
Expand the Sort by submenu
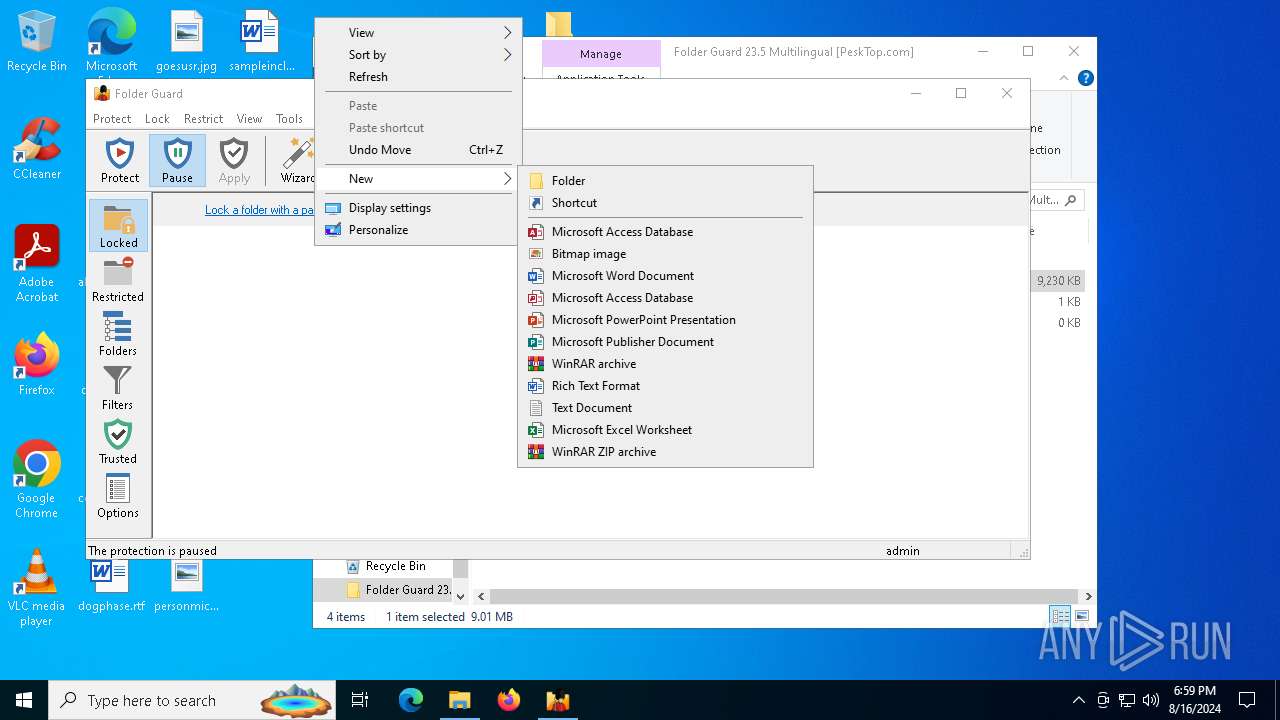click(418, 55)
